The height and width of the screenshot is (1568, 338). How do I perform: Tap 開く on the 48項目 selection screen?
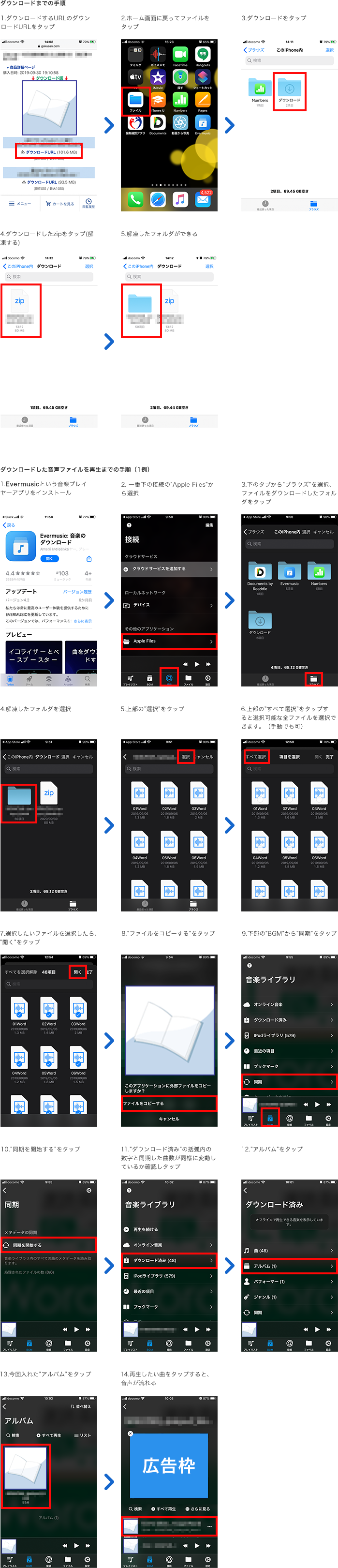(x=77, y=972)
